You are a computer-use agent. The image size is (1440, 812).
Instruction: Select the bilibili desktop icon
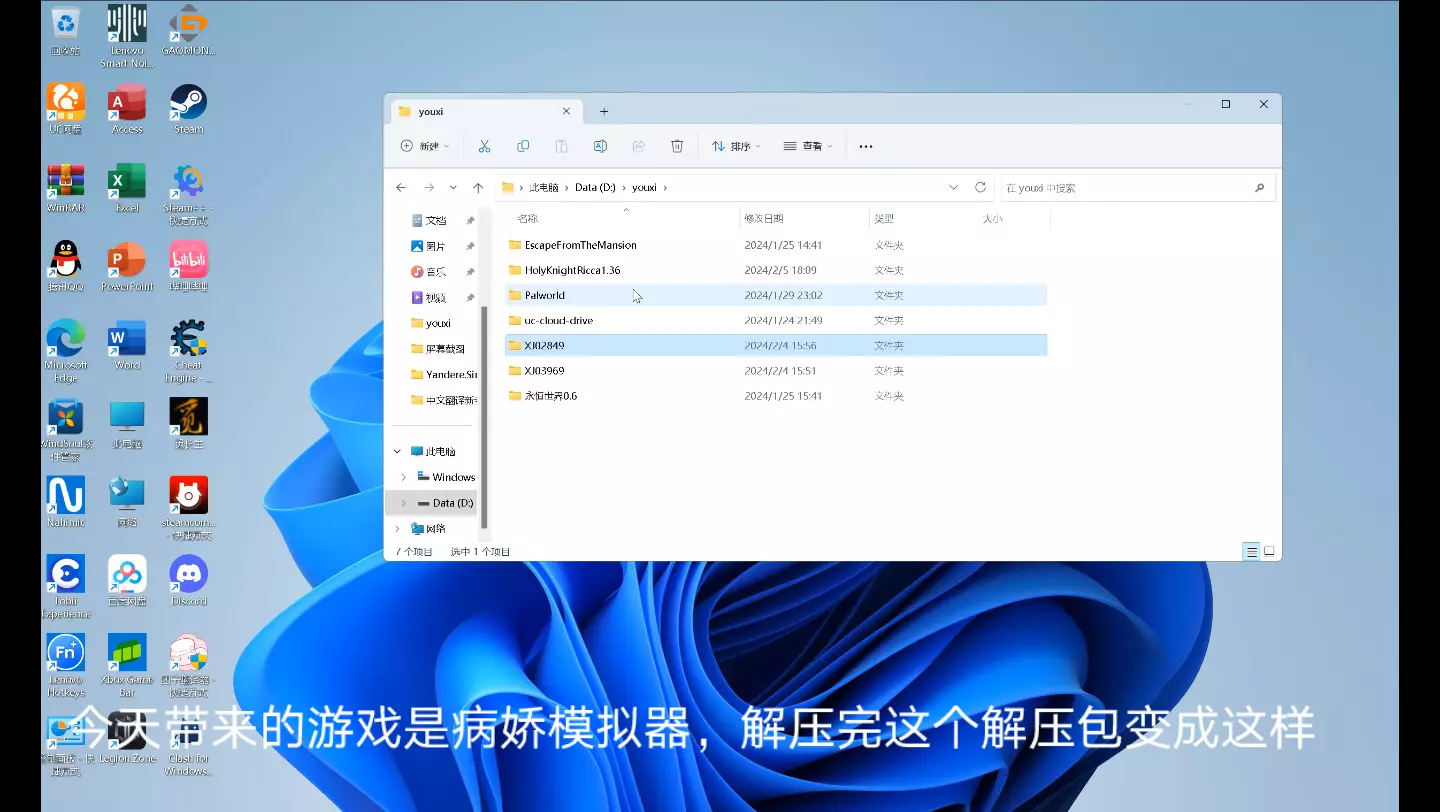[188, 266]
